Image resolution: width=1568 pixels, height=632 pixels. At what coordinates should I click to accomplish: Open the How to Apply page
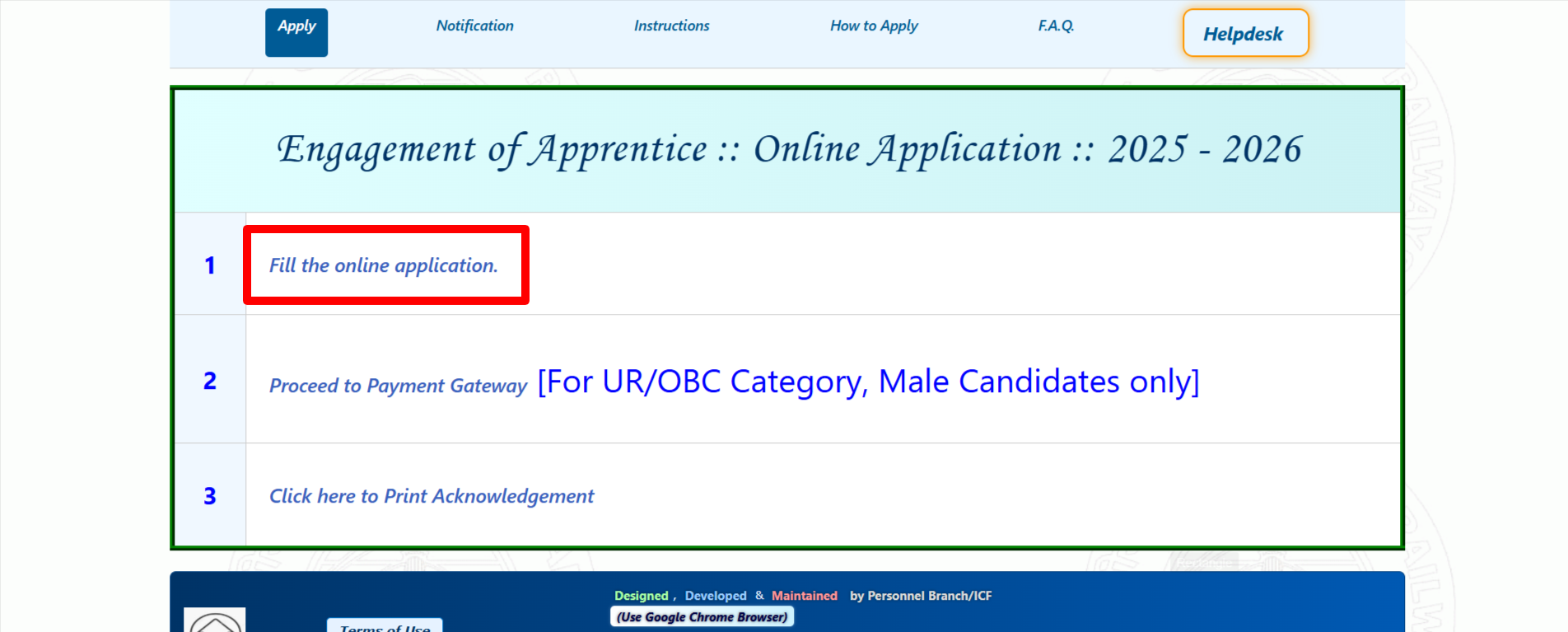tap(874, 26)
